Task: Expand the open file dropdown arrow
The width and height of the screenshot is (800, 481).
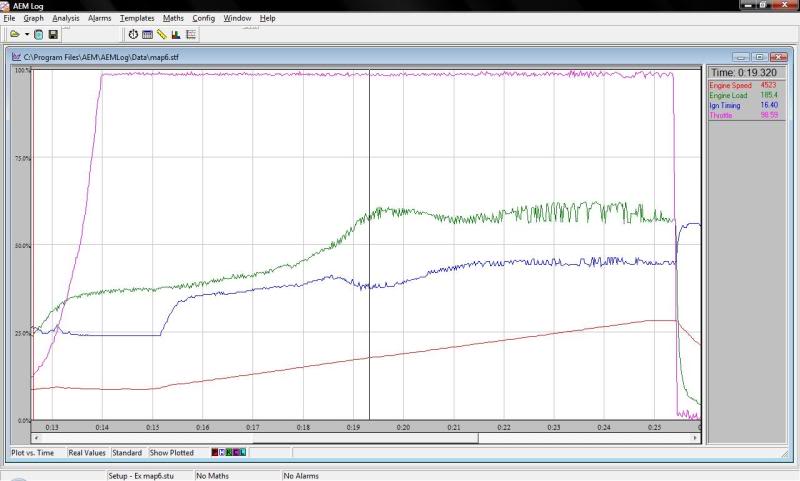Action: click(x=26, y=34)
